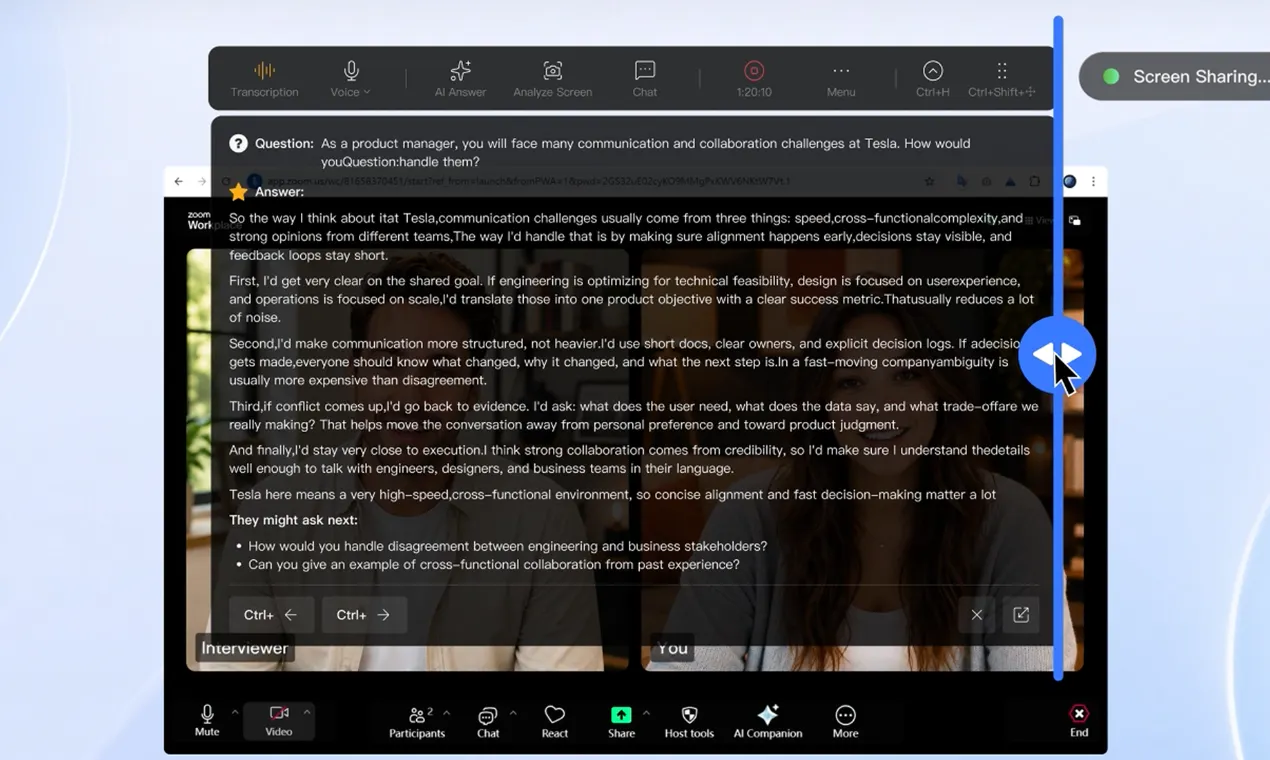Screen dimensions: 1270x760
Task: Open the browser three-dot menu
Action: coord(1093,181)
